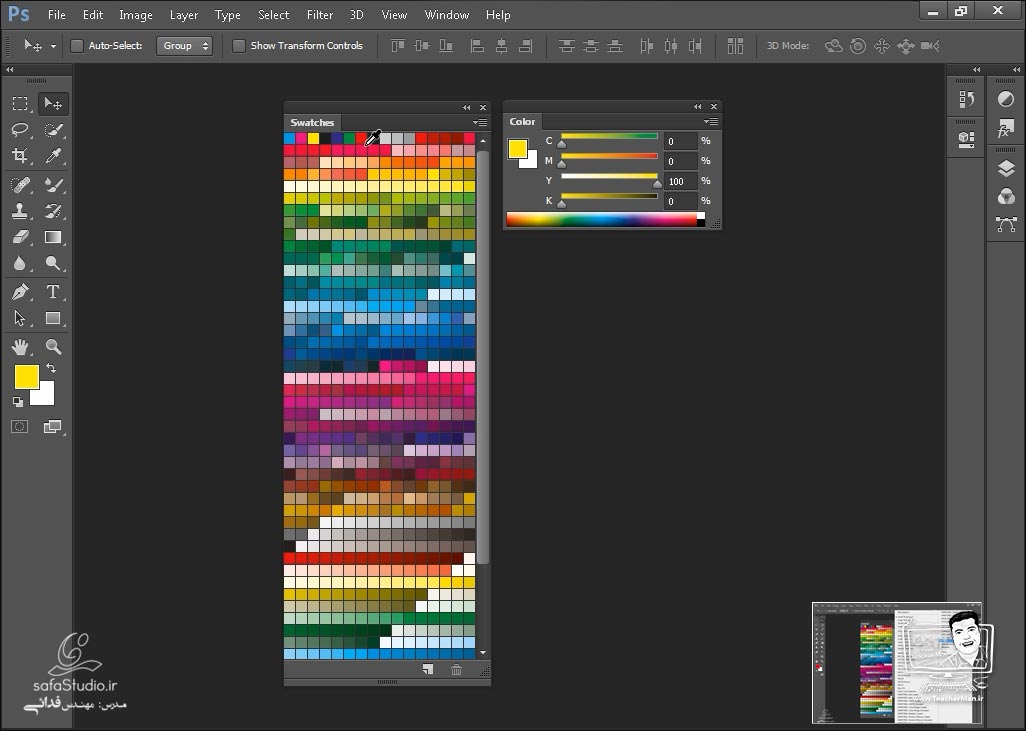1026x731 pixels.
Task: Select the Zoom tool
Action: pyautogui.click(x=53, y=347)
